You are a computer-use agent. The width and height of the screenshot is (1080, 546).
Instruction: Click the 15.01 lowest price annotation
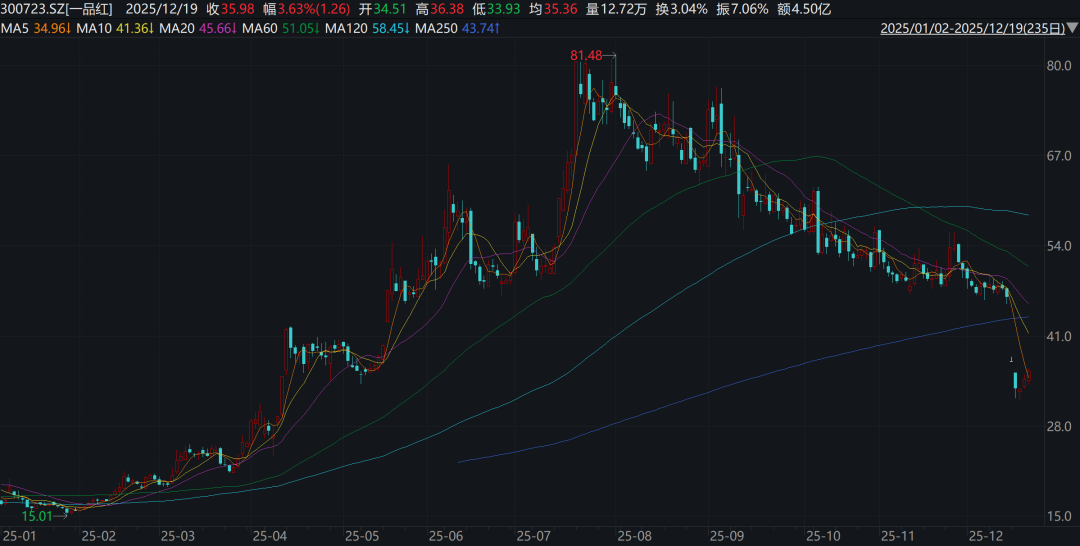[x=37, y=515]
